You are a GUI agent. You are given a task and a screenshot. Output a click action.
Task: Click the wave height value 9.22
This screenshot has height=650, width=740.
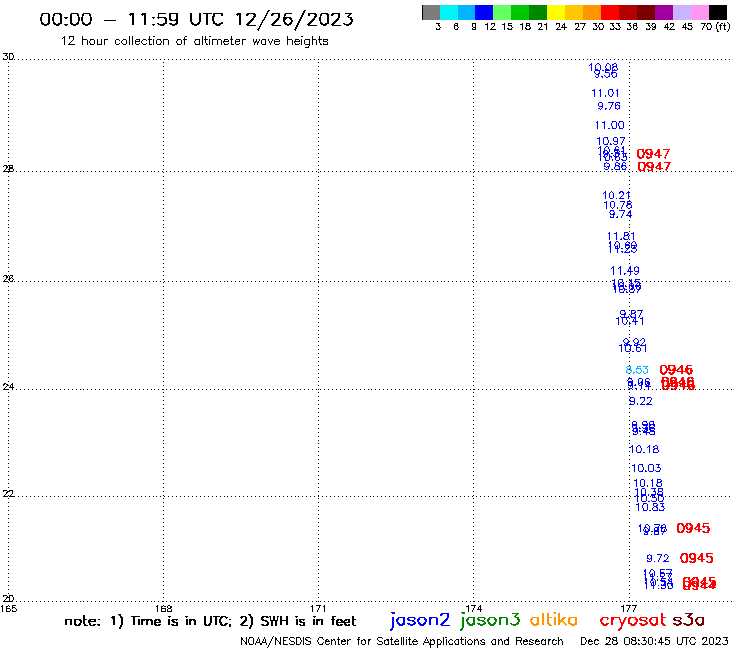click(x=640, y=401)
